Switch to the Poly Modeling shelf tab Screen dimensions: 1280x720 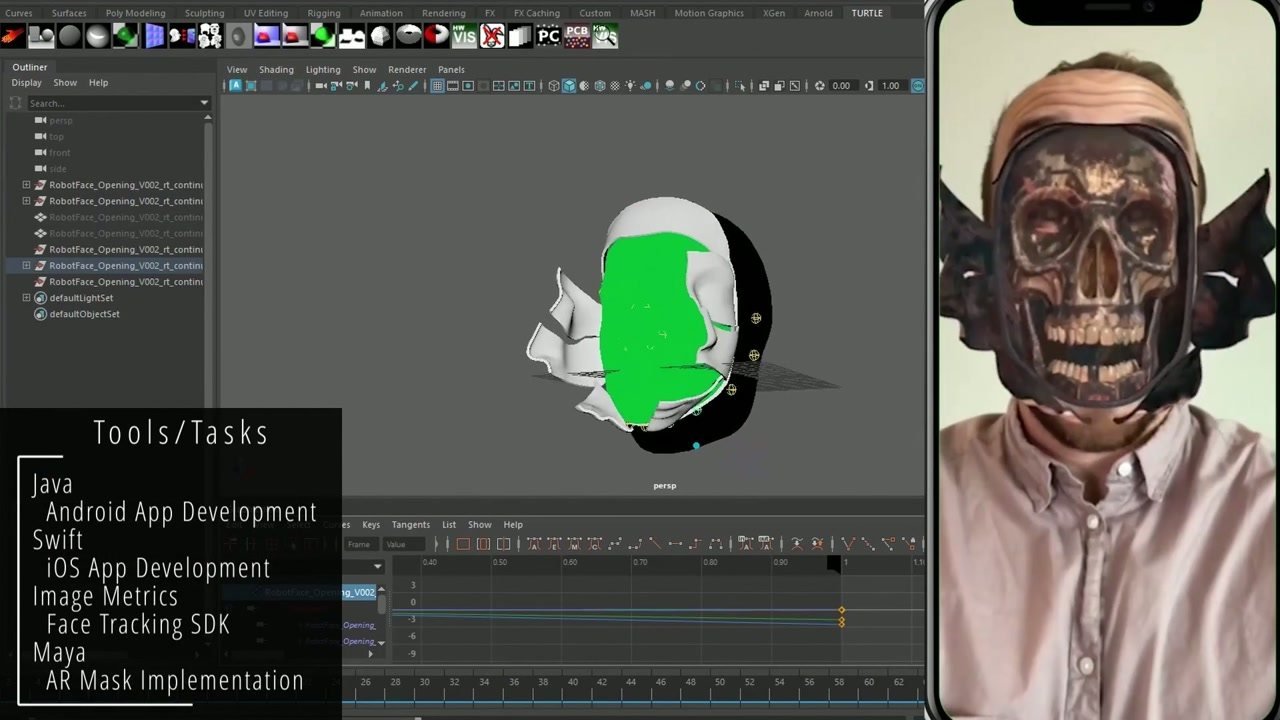[x=135, y=13]
